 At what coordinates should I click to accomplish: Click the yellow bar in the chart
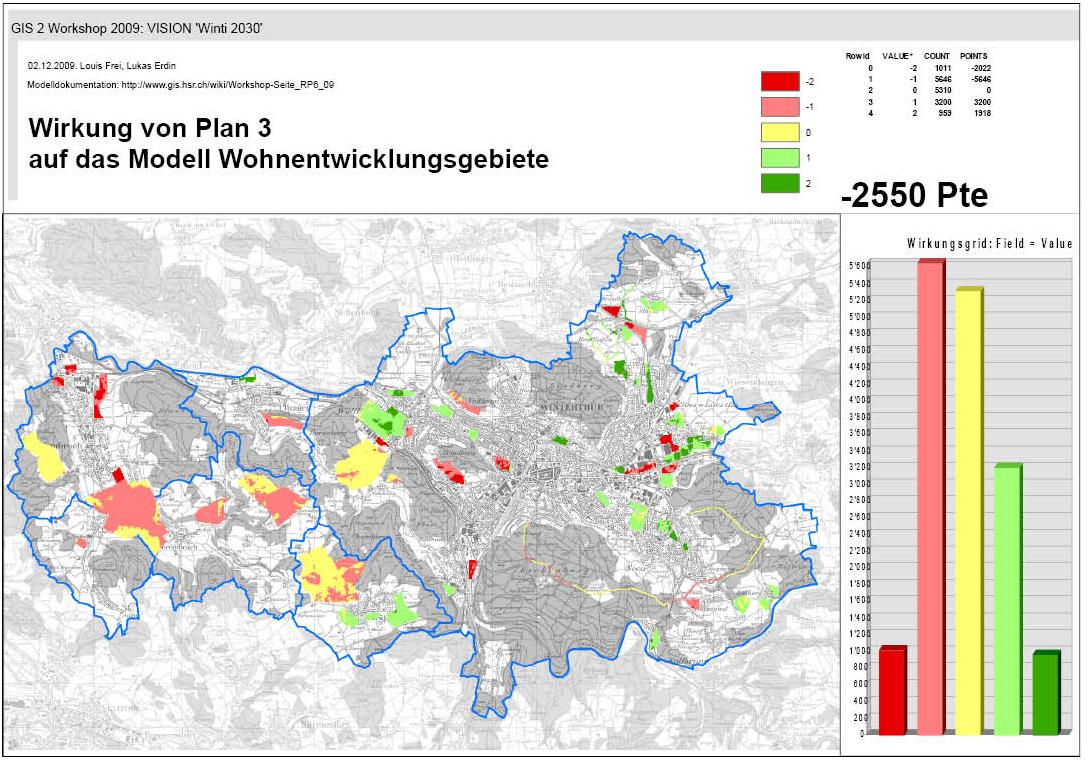968,511
